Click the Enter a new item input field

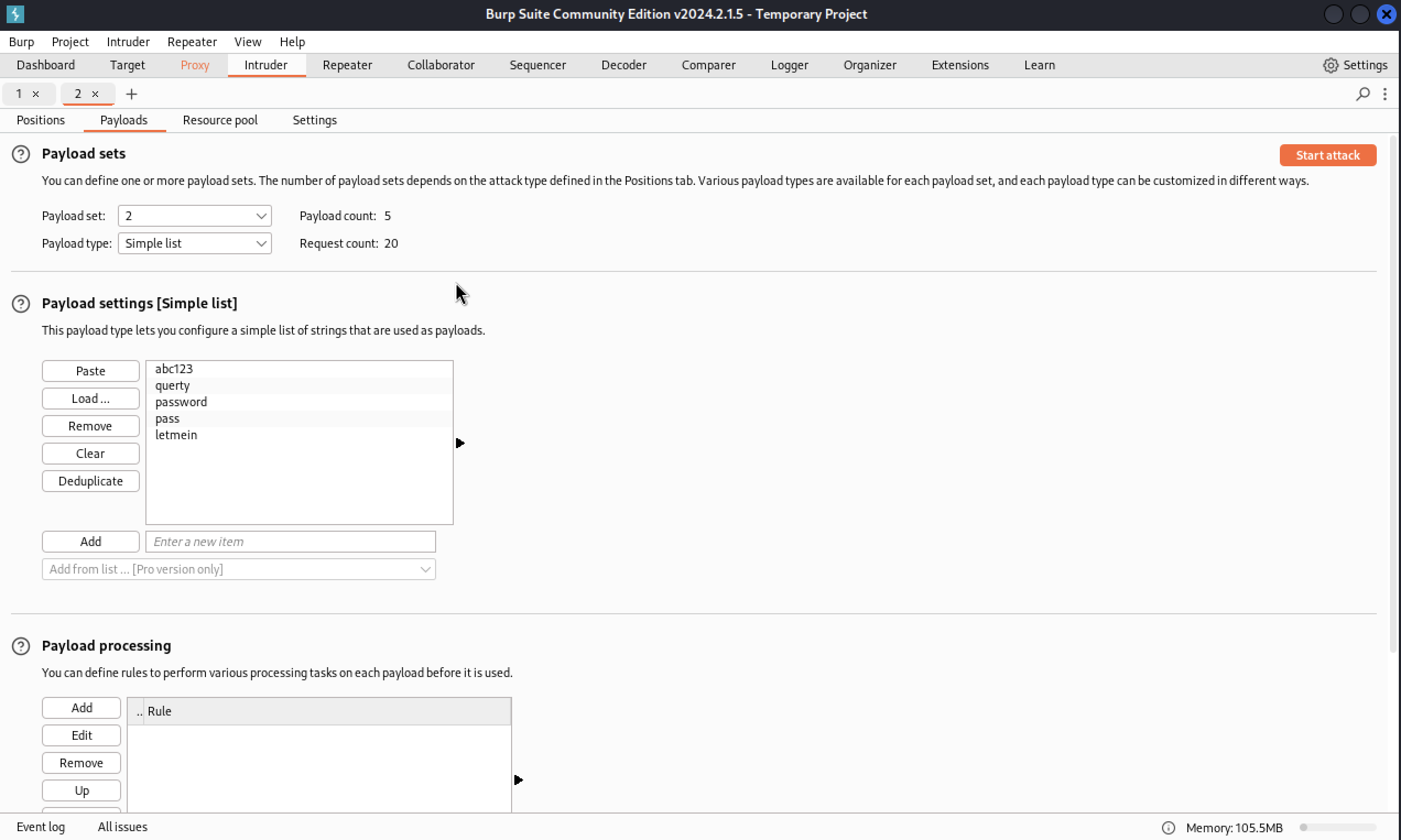click(290, 541)
